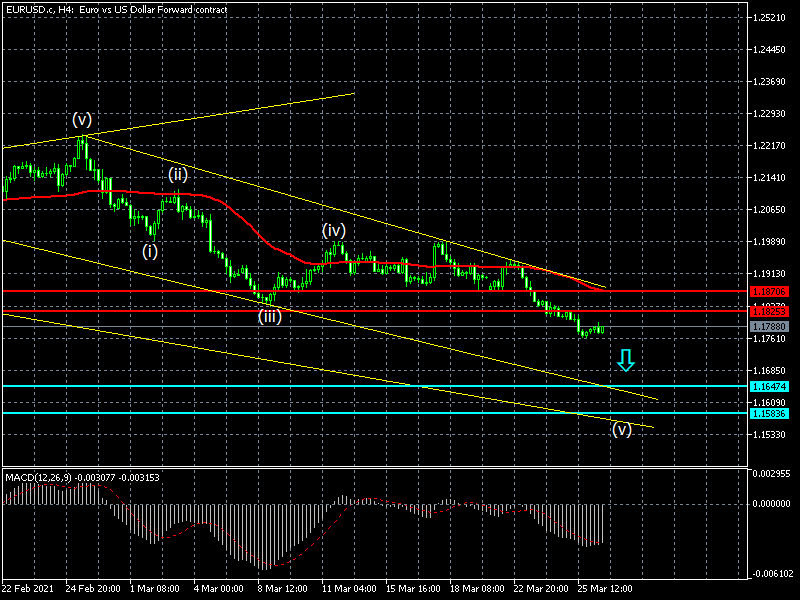Click the cyan 1.15836 price tag

[769, 414]
